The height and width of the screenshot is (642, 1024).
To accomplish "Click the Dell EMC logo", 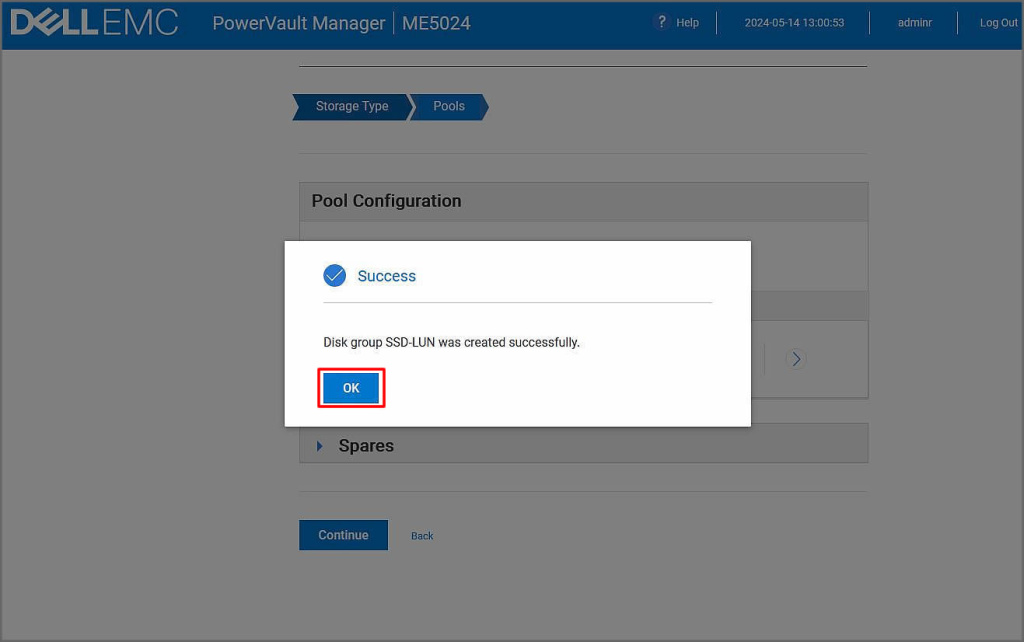I will 94,22.
